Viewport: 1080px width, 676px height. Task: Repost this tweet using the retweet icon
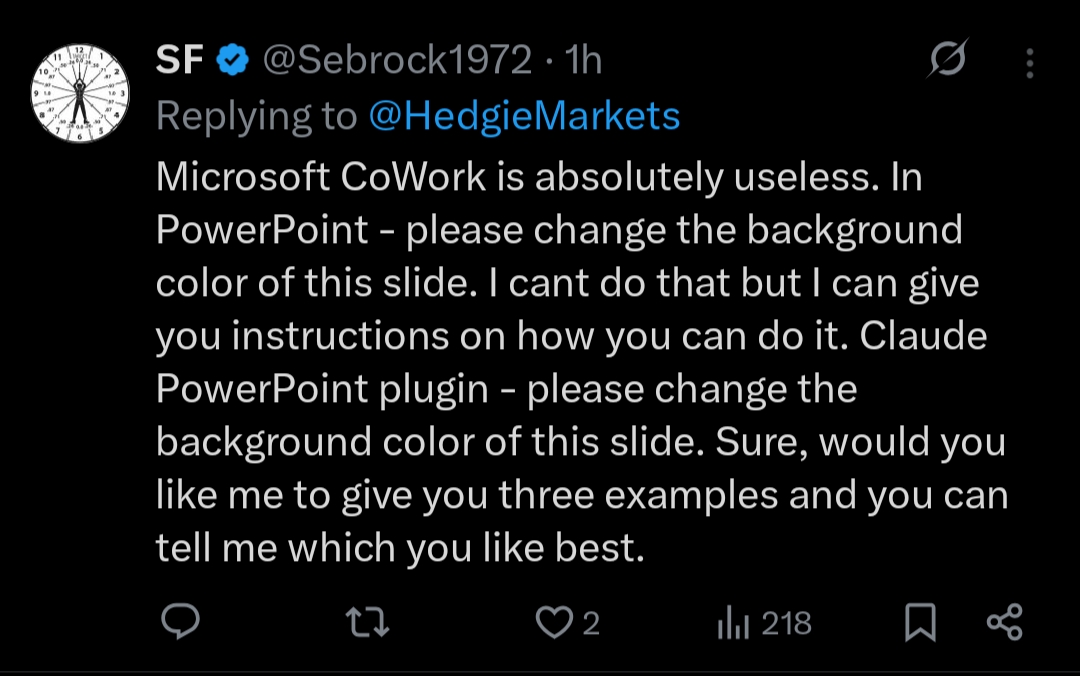(x=367, y=624)
